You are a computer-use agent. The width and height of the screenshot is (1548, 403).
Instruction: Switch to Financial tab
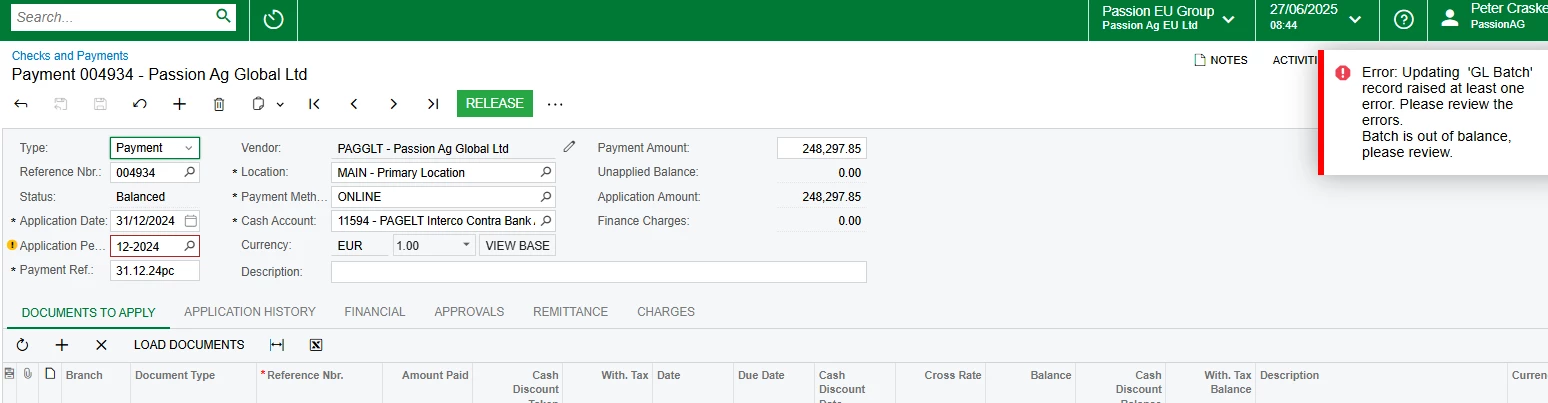pos(375,312)
